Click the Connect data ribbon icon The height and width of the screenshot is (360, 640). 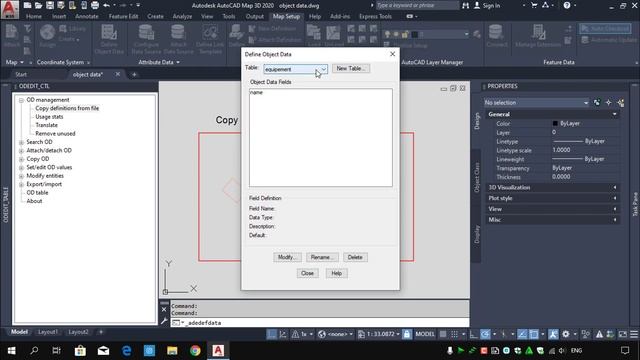pos(496,36)
